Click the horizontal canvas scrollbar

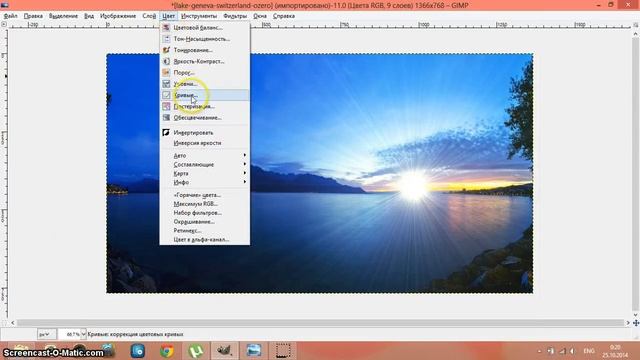320,323
